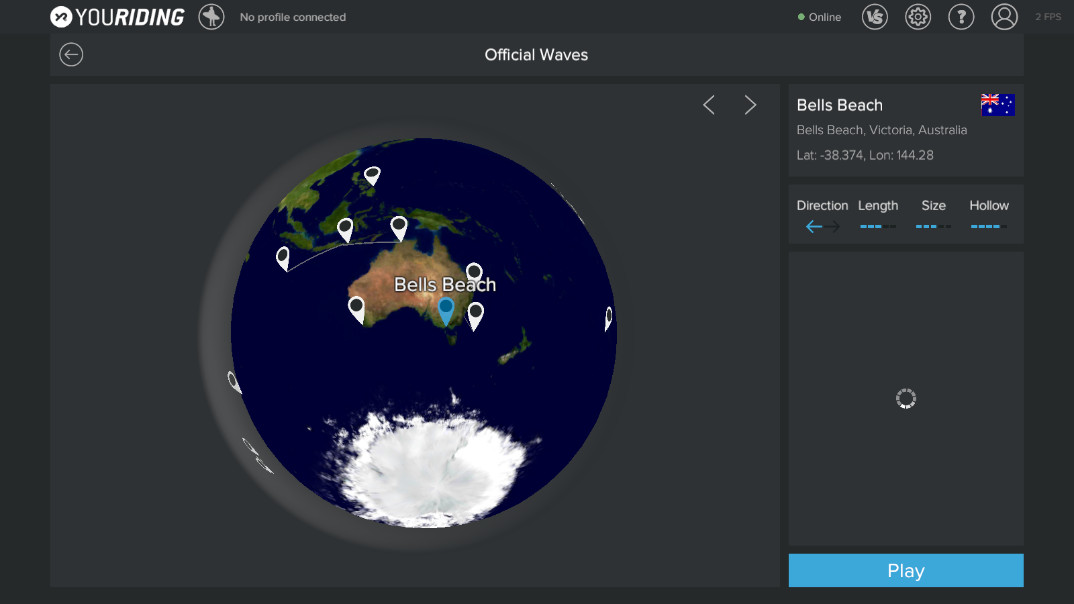Open the user account icon

[x=1003, y=17]
